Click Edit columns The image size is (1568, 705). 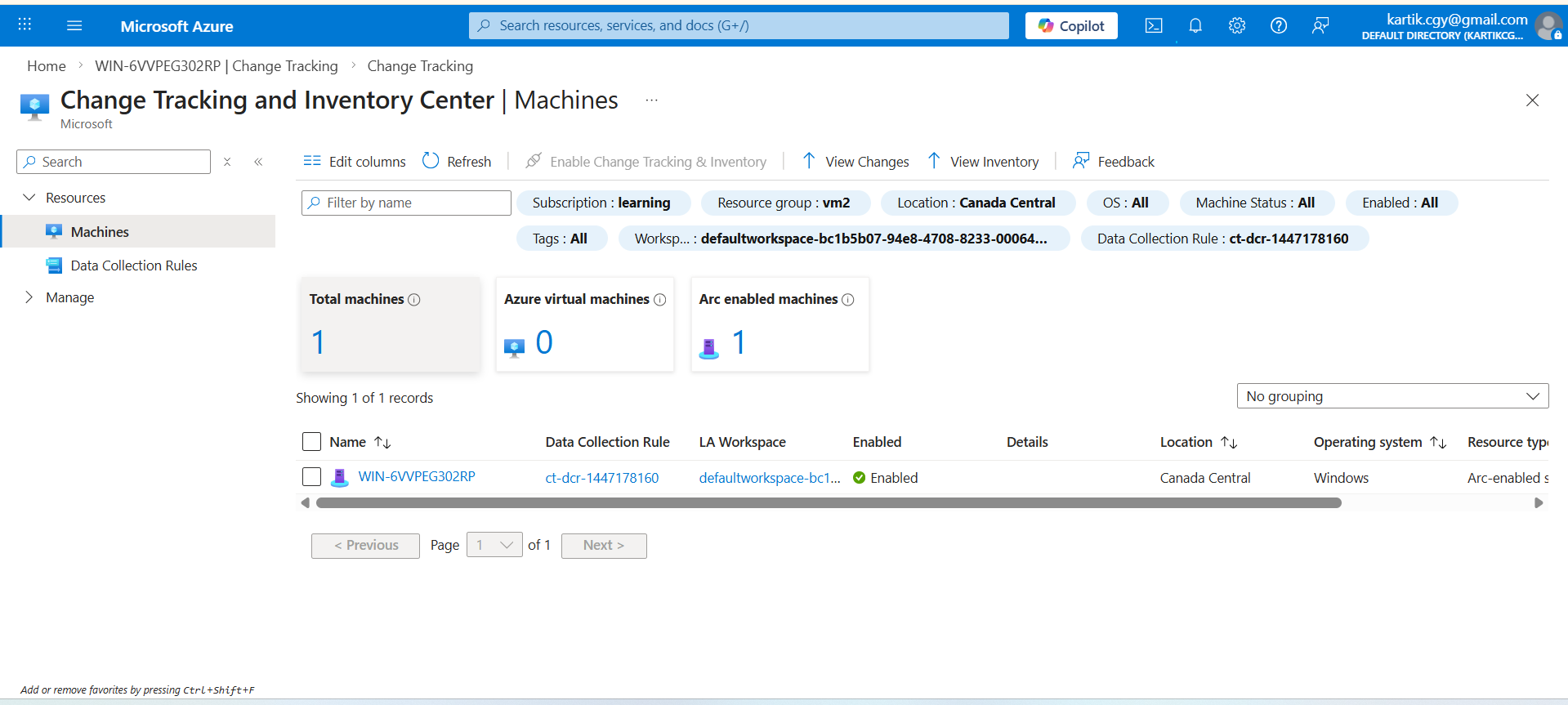point(355,162)
